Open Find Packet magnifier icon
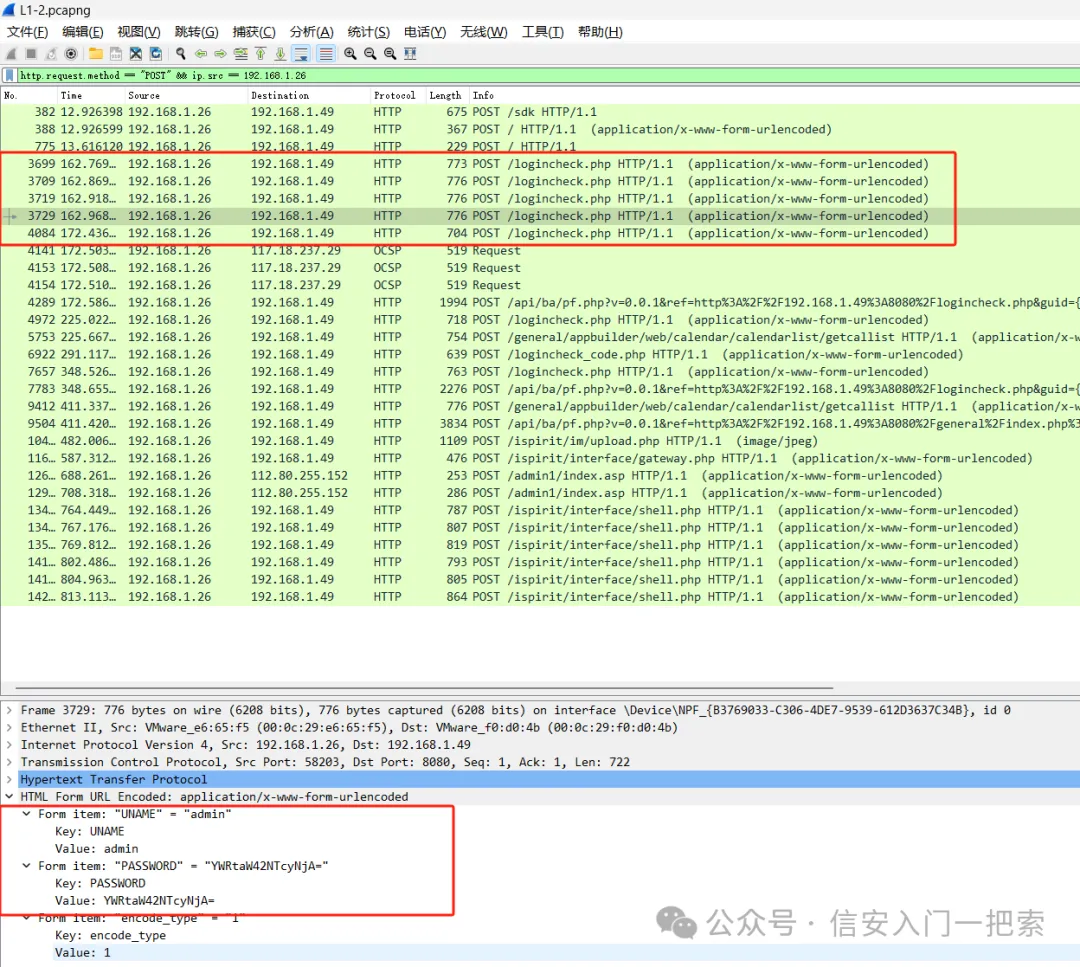Image resolution: width=1080 pixels, height=967 pixels. point(180,54)
